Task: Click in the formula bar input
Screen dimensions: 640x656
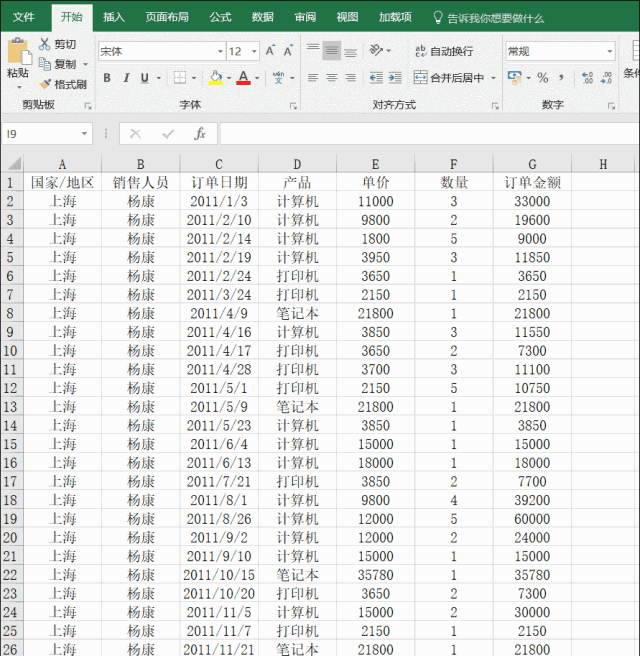Action: click(x=429, y=133)
